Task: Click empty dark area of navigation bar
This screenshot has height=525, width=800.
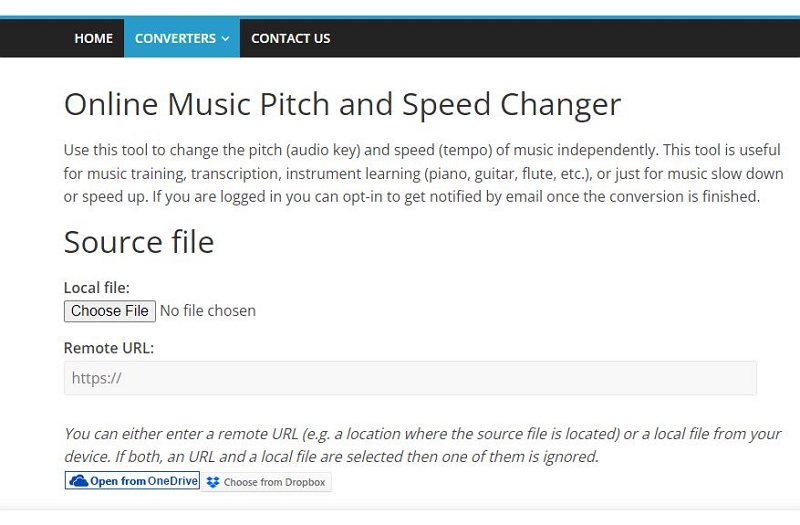Action: click(x=561, y=38)
